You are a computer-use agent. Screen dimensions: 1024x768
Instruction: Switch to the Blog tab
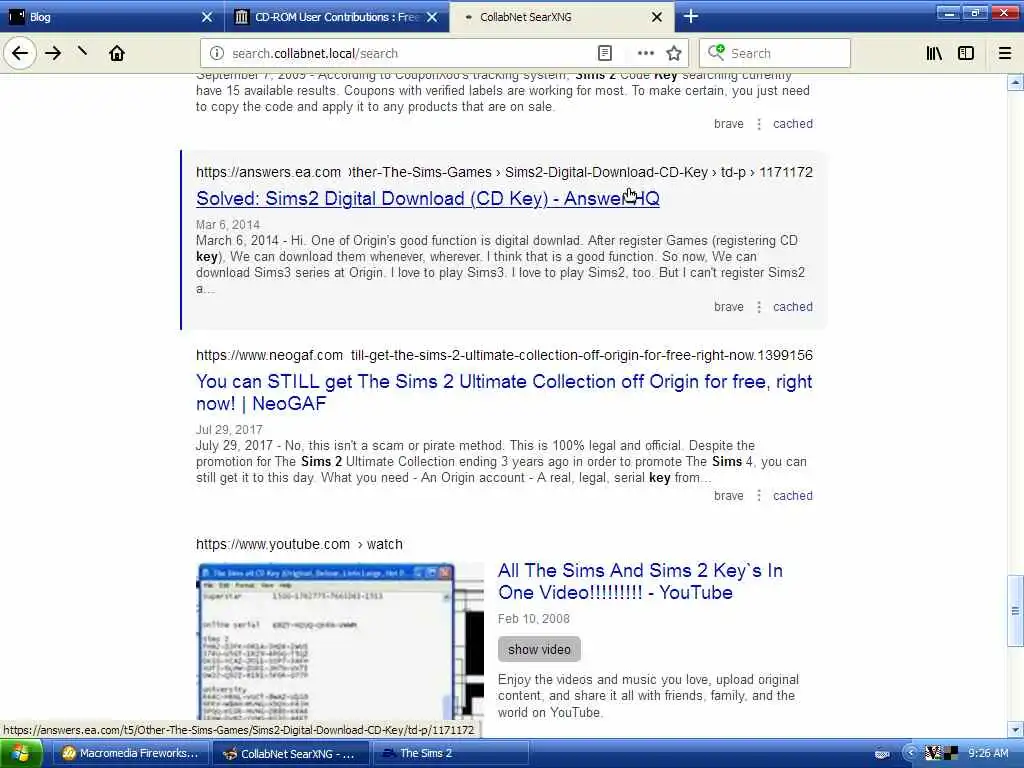(x=111, y=17)
